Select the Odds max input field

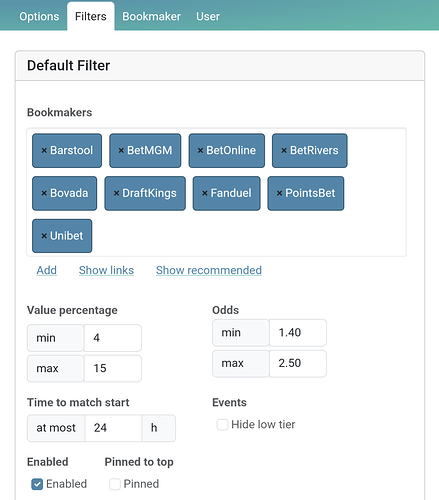click(x=298, y=363)
